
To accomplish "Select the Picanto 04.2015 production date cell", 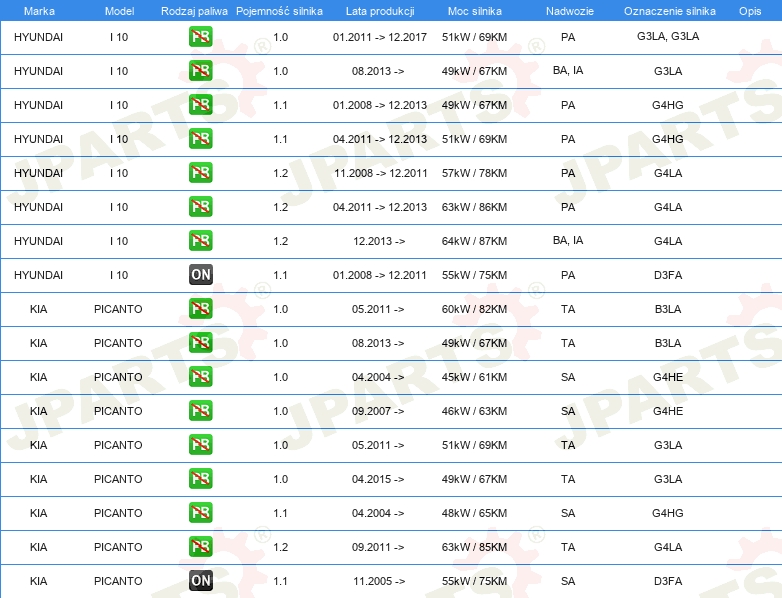I will tap(379, 479).
